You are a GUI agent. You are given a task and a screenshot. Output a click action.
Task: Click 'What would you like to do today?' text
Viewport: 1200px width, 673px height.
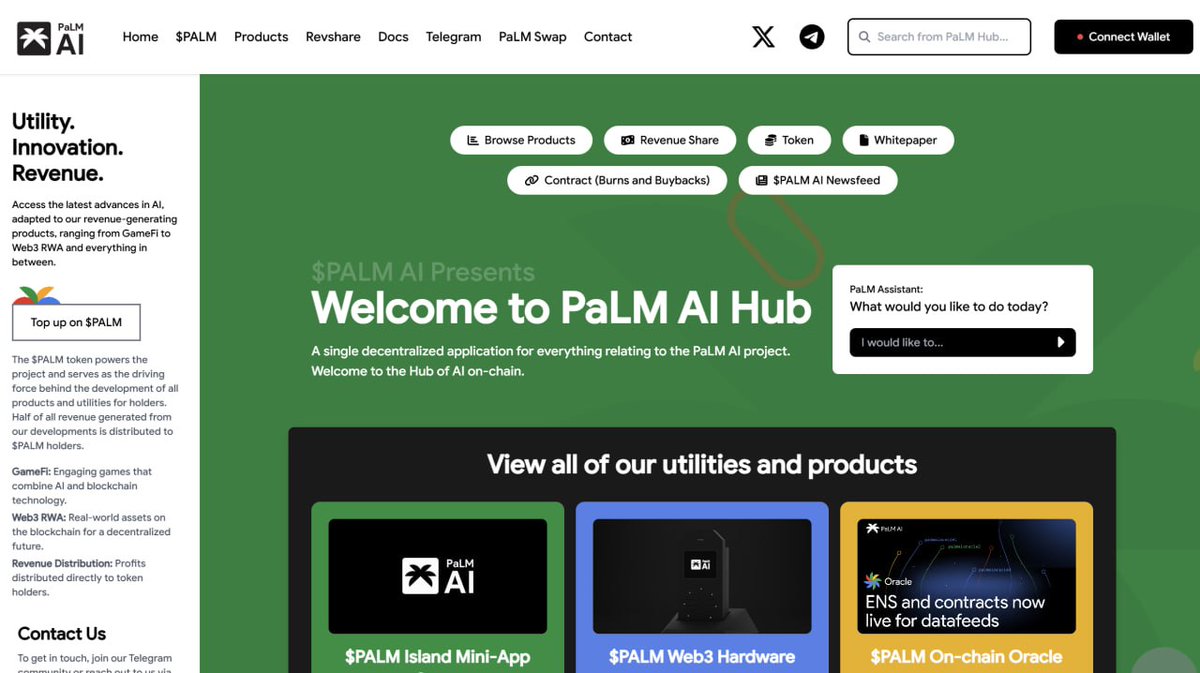pos(949,307)
